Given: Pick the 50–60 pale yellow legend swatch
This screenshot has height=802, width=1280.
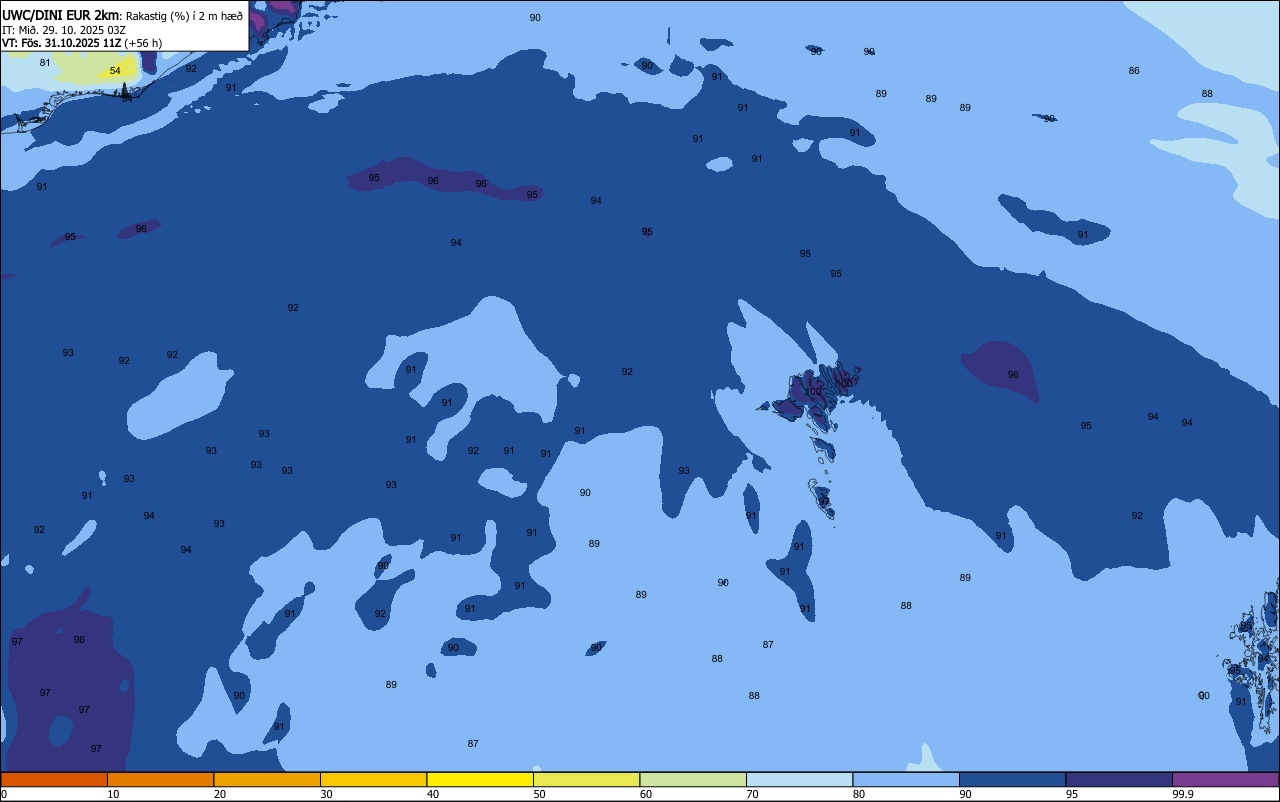Looking at the screenshot, I should pyautogui.click(x=586, y=779).
